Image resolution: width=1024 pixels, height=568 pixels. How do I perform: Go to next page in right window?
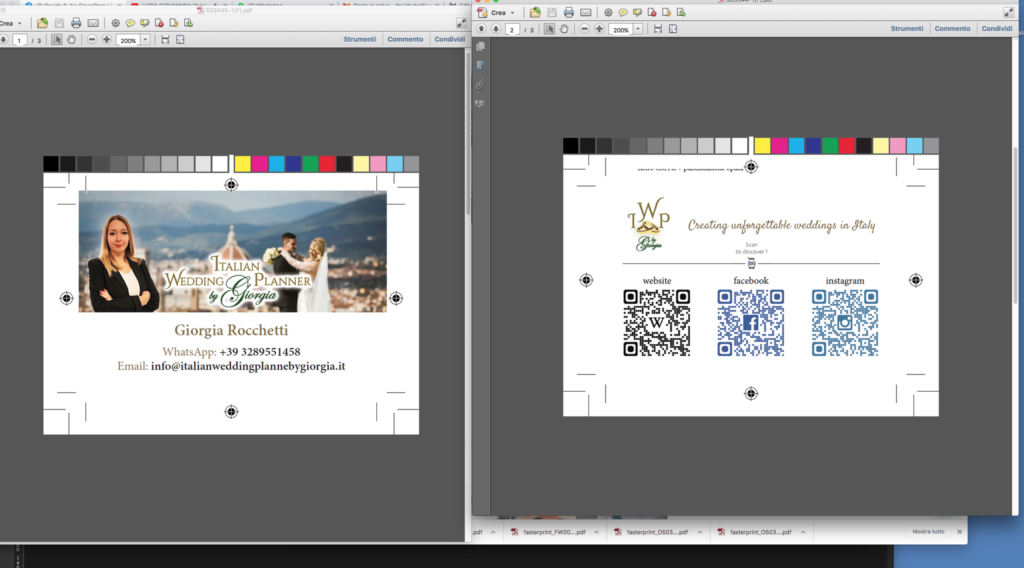pyautogui.click(x=496, y=29)
